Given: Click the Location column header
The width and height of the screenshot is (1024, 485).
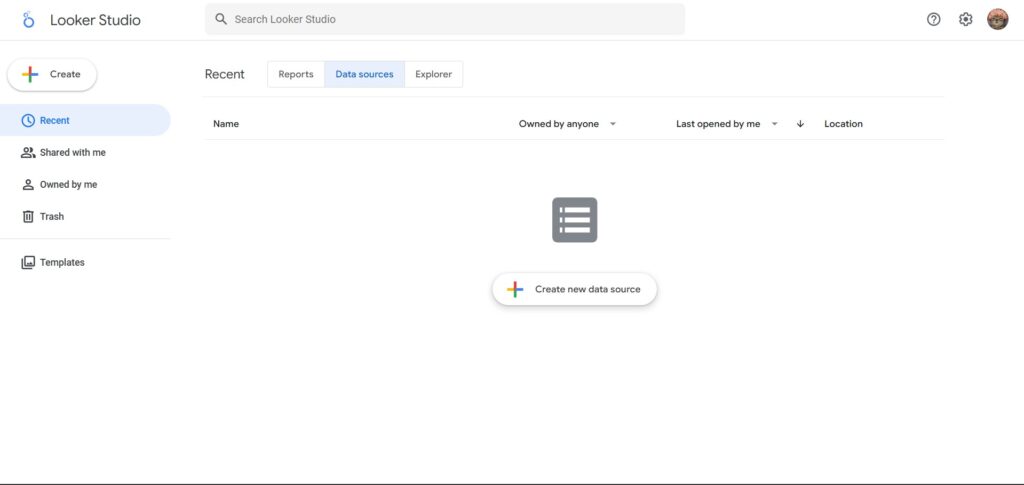Looking at the screenshot, I should point(843,124).
